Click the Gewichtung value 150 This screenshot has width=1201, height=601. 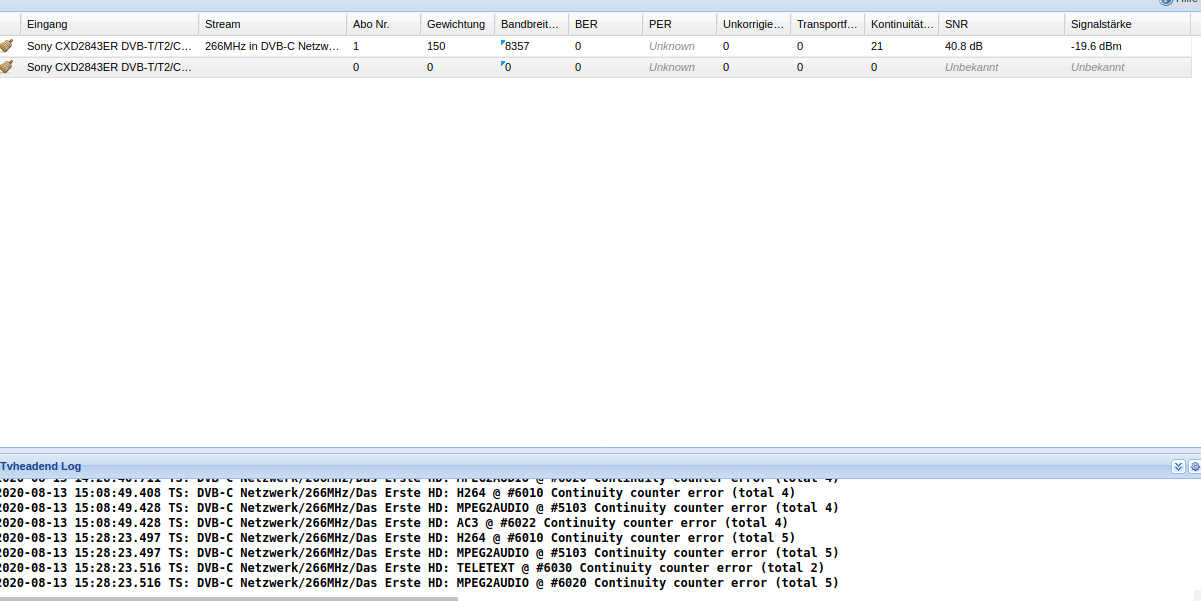coord(436,46)
